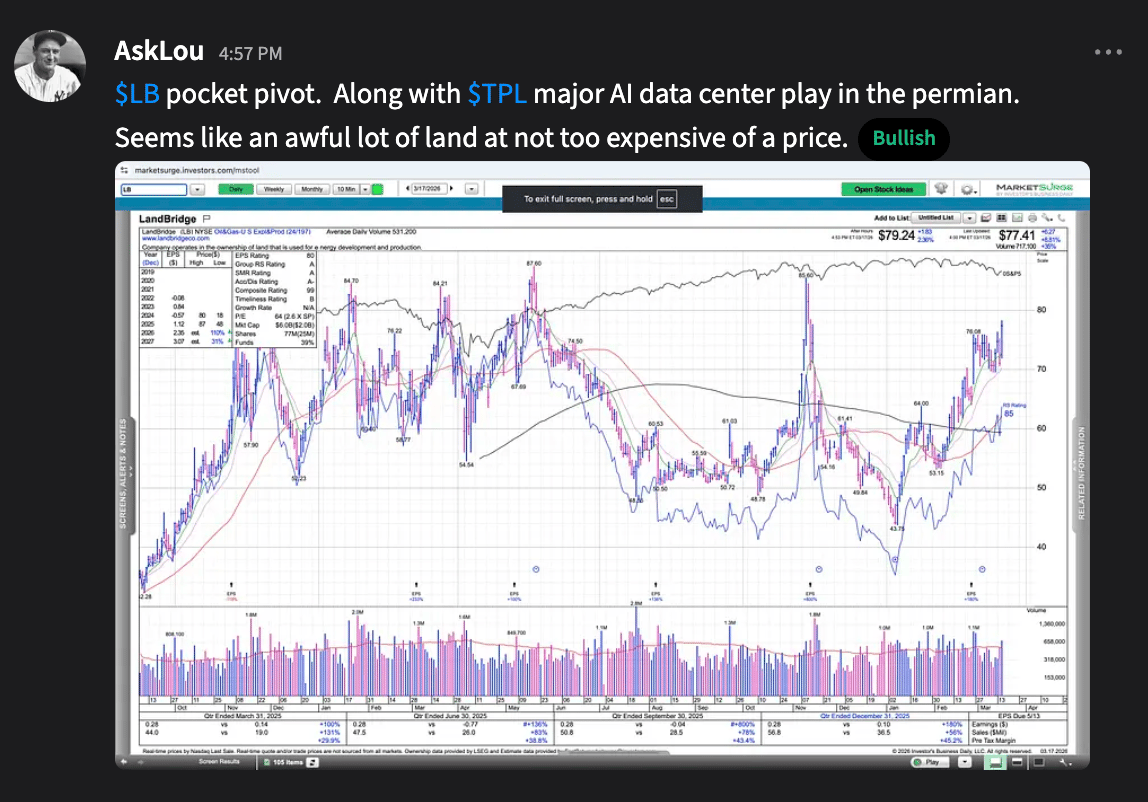Select the middle layout icon in bottom bar
The image size is (1148, 802).
click(1017, 762)
